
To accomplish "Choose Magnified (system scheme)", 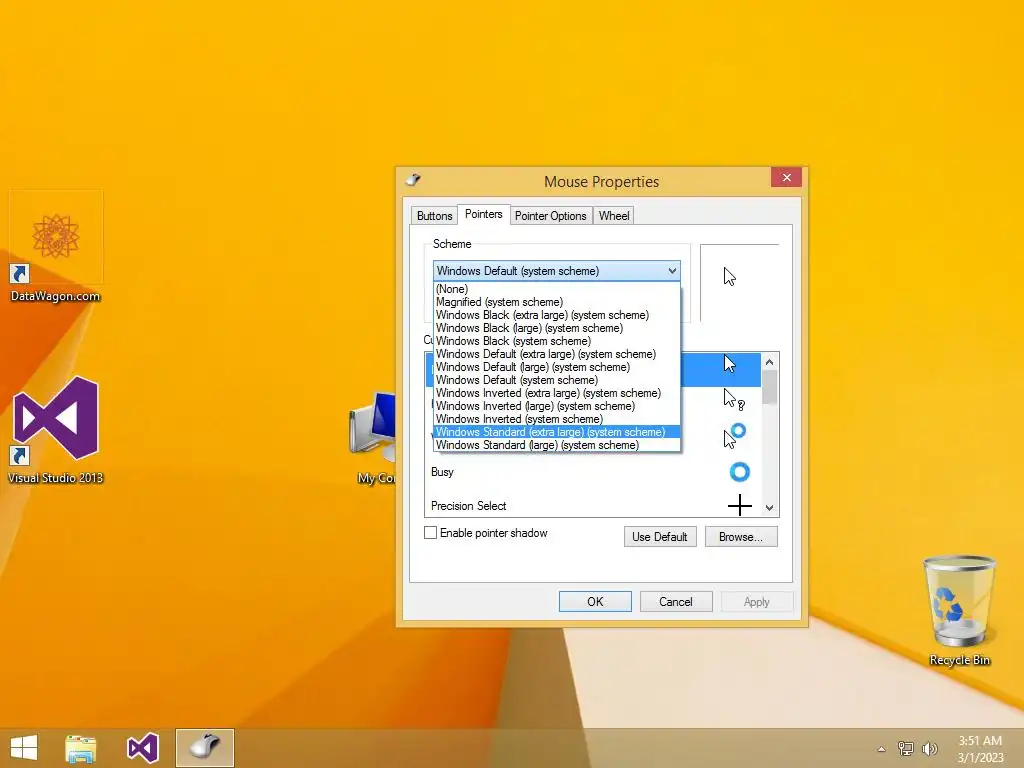I will tap(556, 302).
